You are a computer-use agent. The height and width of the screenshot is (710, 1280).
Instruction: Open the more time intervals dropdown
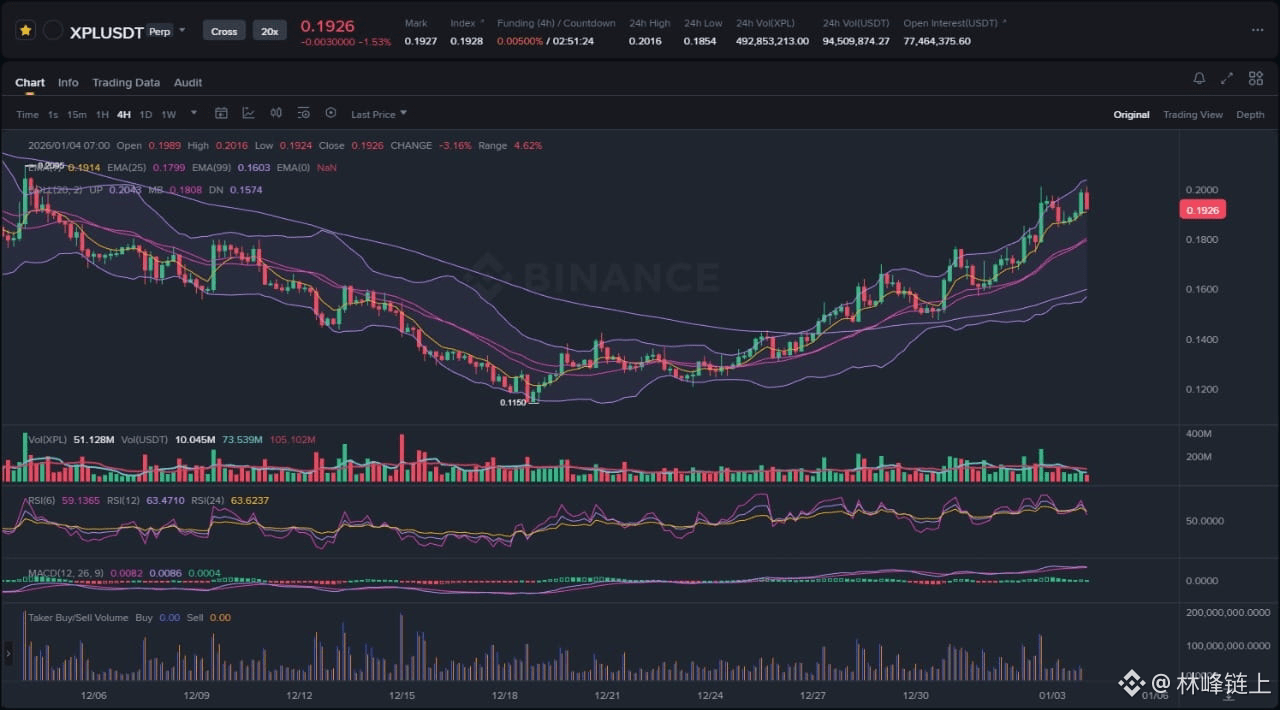194,114
